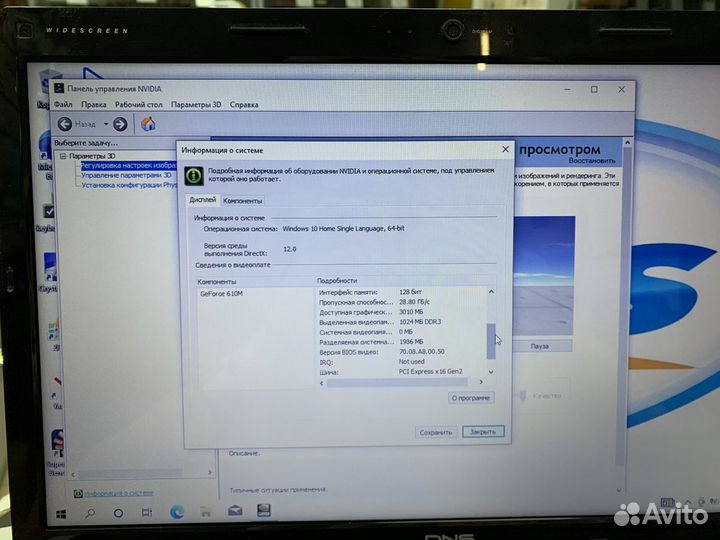
Task: Click the DirectX version 12.0 value
Action: [x=290, y=249]
